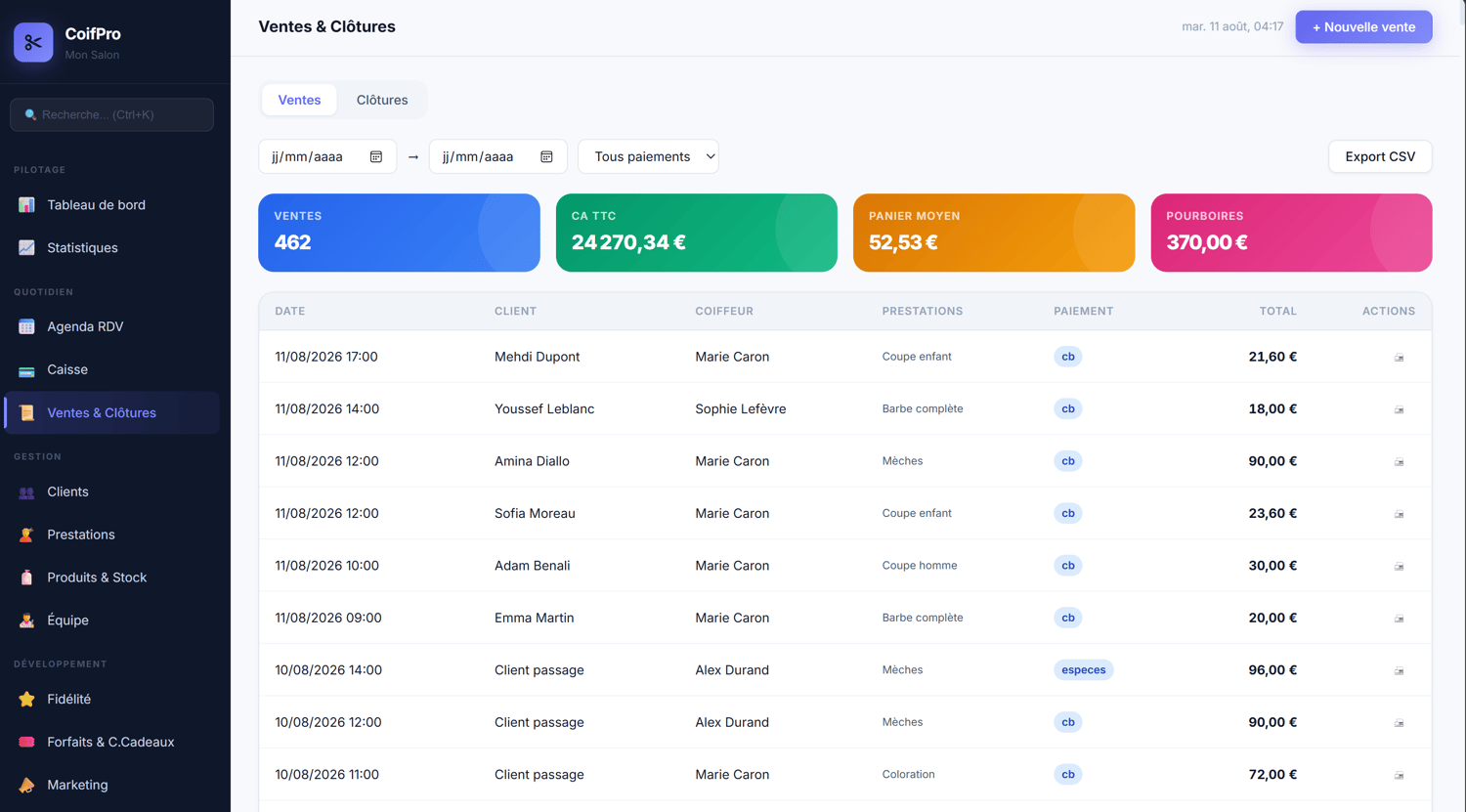This screenshot has width=1466, height=812.
Task: Open calendar picker of end date field
Action: coord(547,157)
